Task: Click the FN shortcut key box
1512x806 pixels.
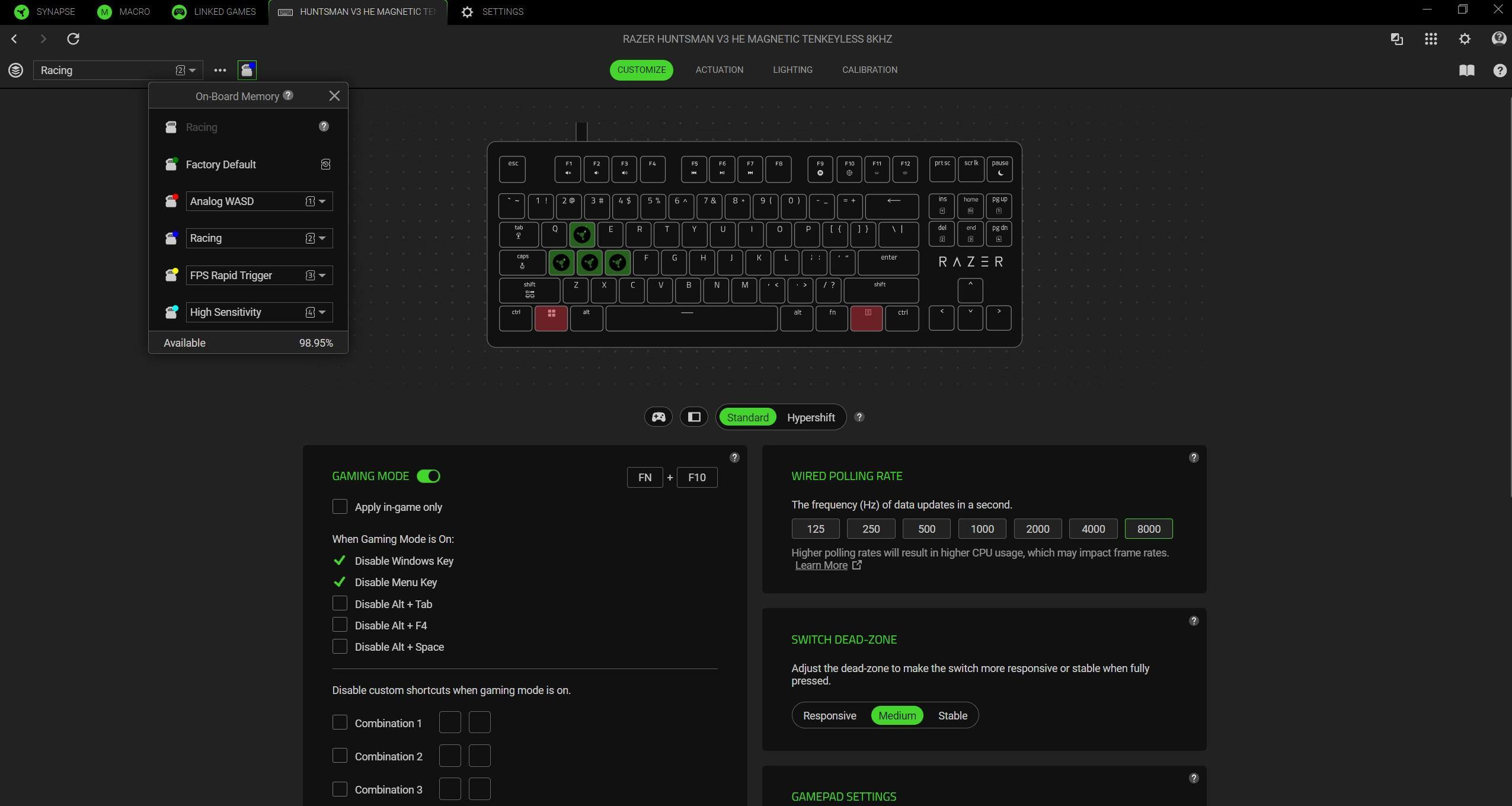Action: [645, 478]
